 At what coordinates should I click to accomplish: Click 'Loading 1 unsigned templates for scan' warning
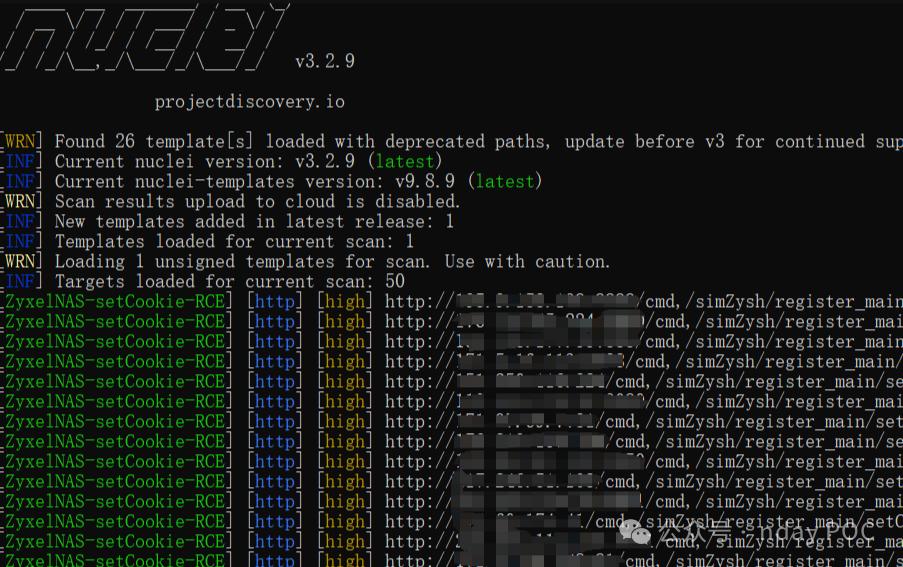point(242,262)
